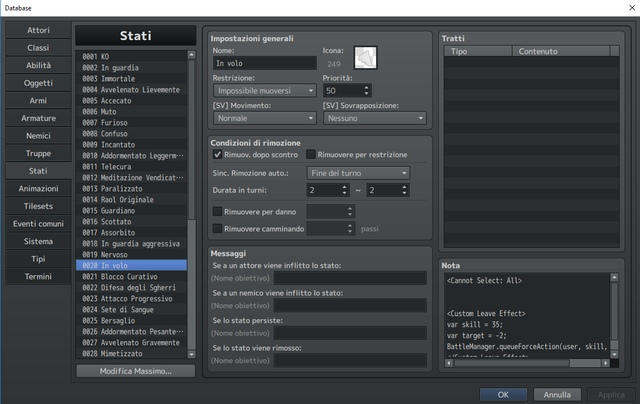Switch to the Oggetti tab
Viewport: 640px width, 404px height.
(38, 83)
